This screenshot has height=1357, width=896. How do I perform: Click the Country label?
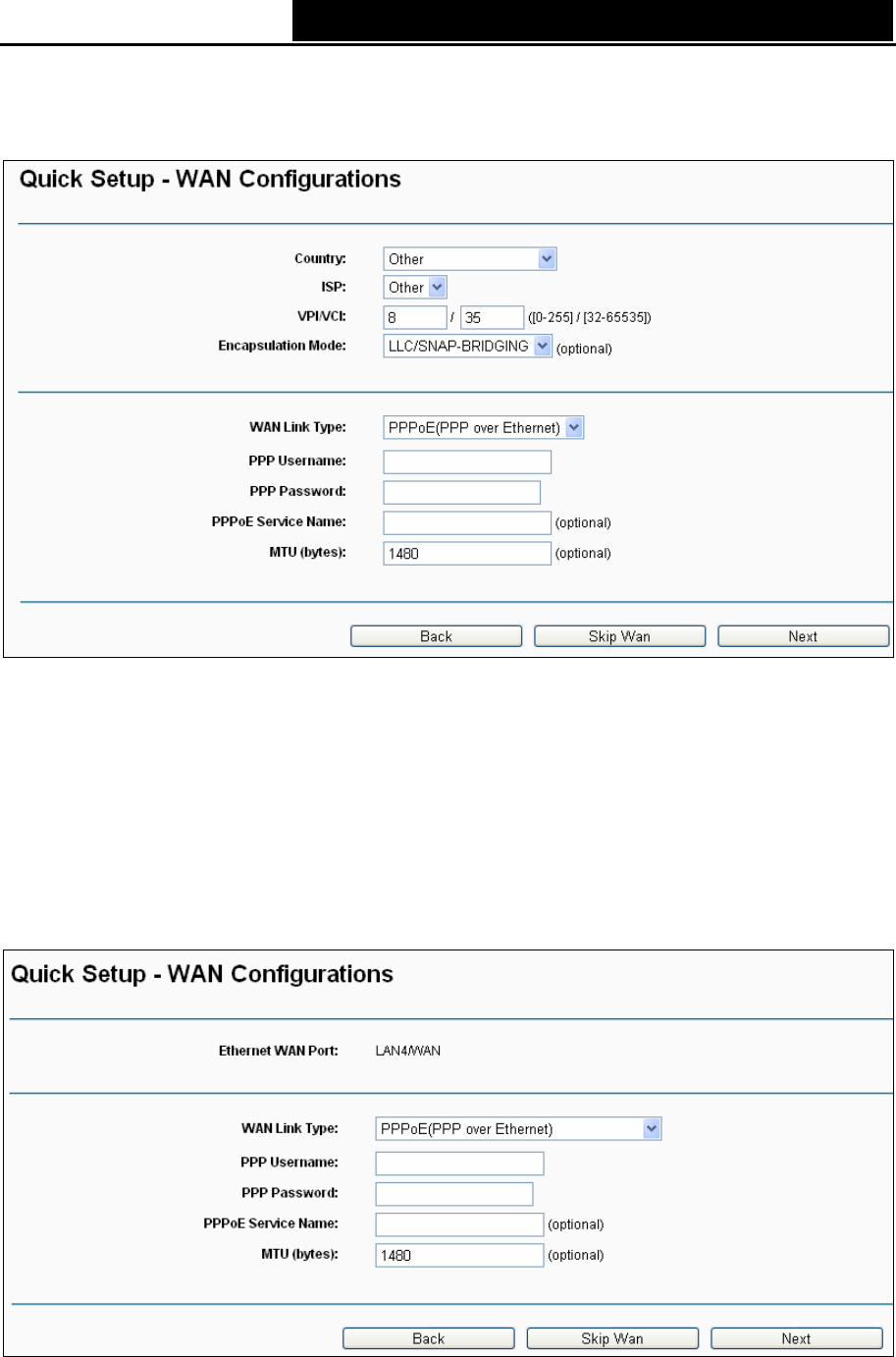(321, 259)
